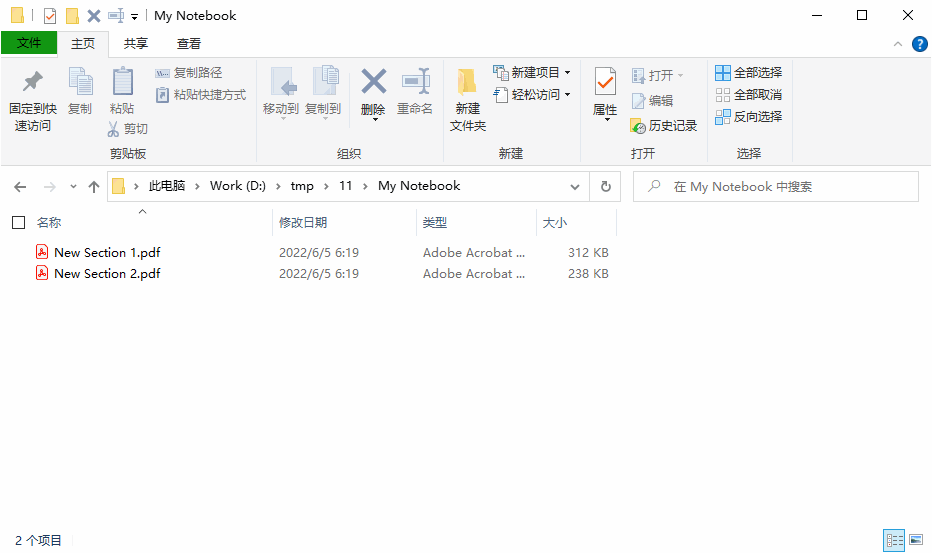Image resolution: width=932 pixels, height=553 pixels.
Task: Pin folder to Quick access
Action: pos(33,99)
